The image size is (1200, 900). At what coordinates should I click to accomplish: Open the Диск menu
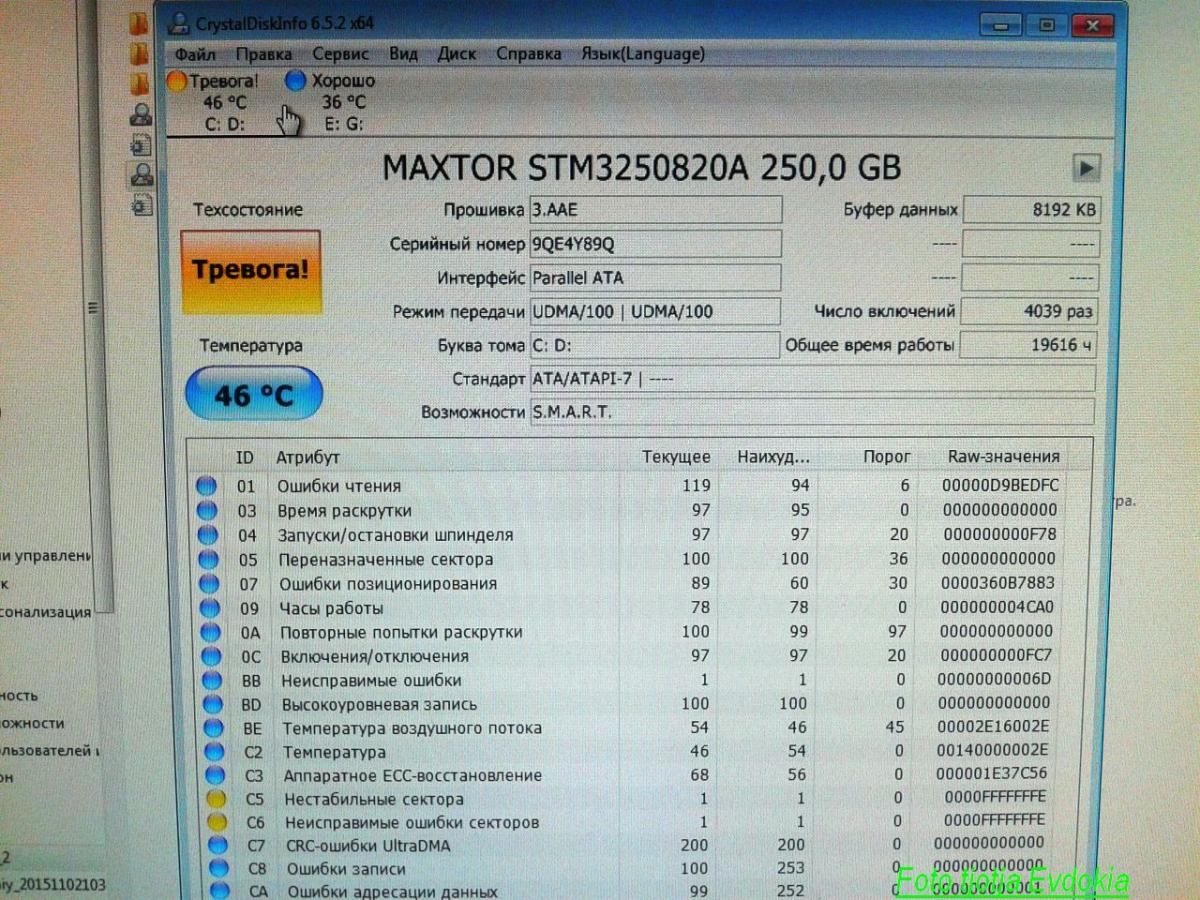point(457,54)
